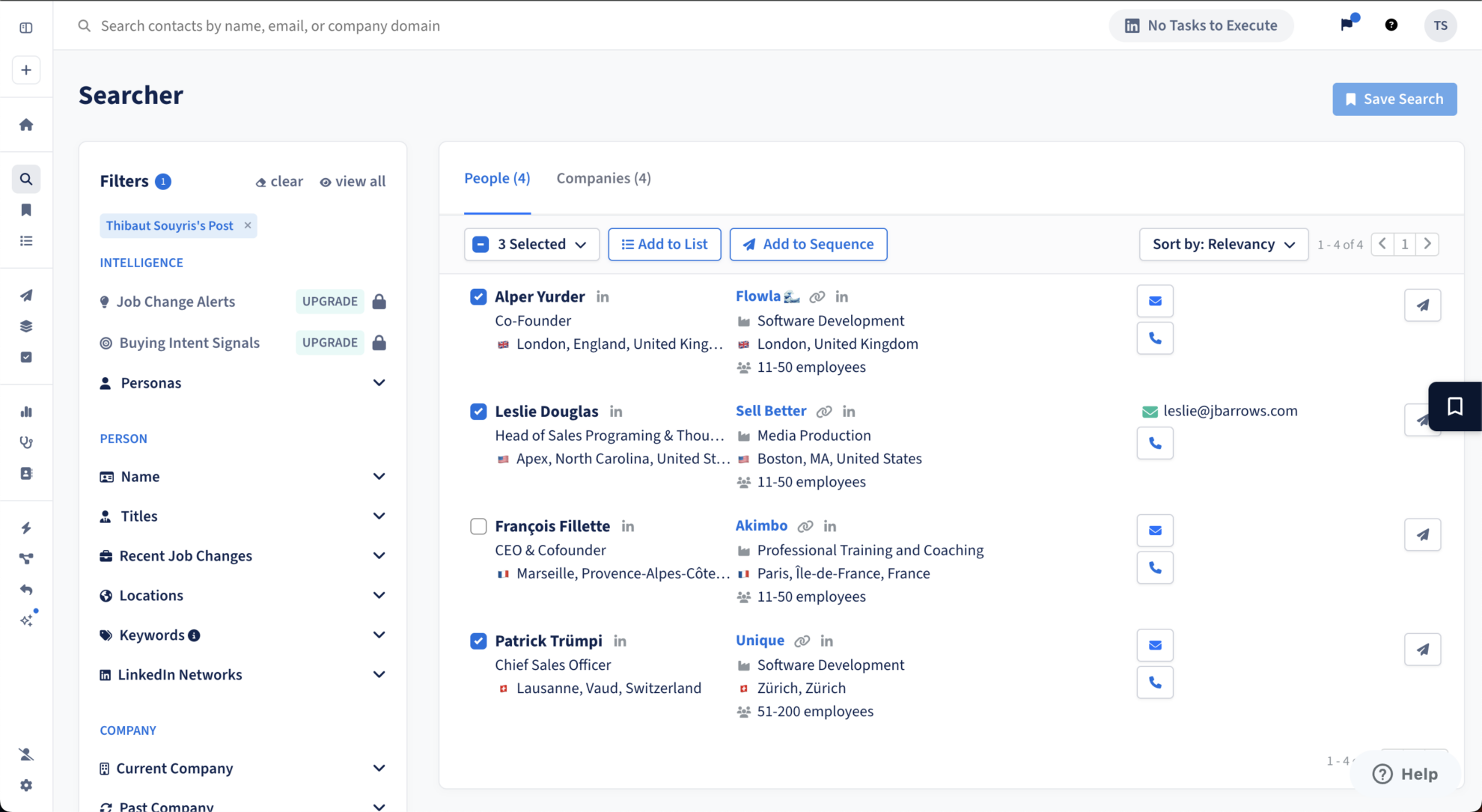View analytics using the bar chart sidebar icon
1482x812 pixels.
(26, 412)
